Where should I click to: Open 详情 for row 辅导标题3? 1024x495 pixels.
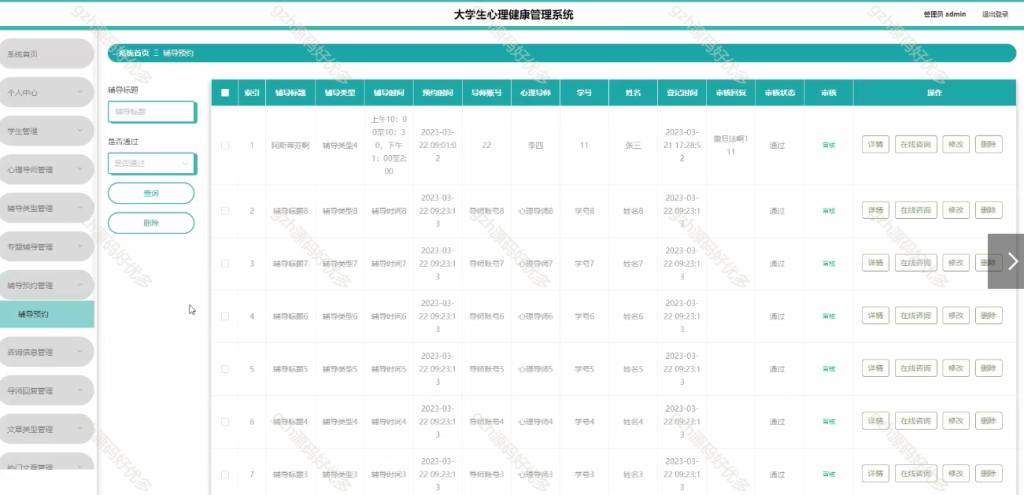click(x=876, y=473)
